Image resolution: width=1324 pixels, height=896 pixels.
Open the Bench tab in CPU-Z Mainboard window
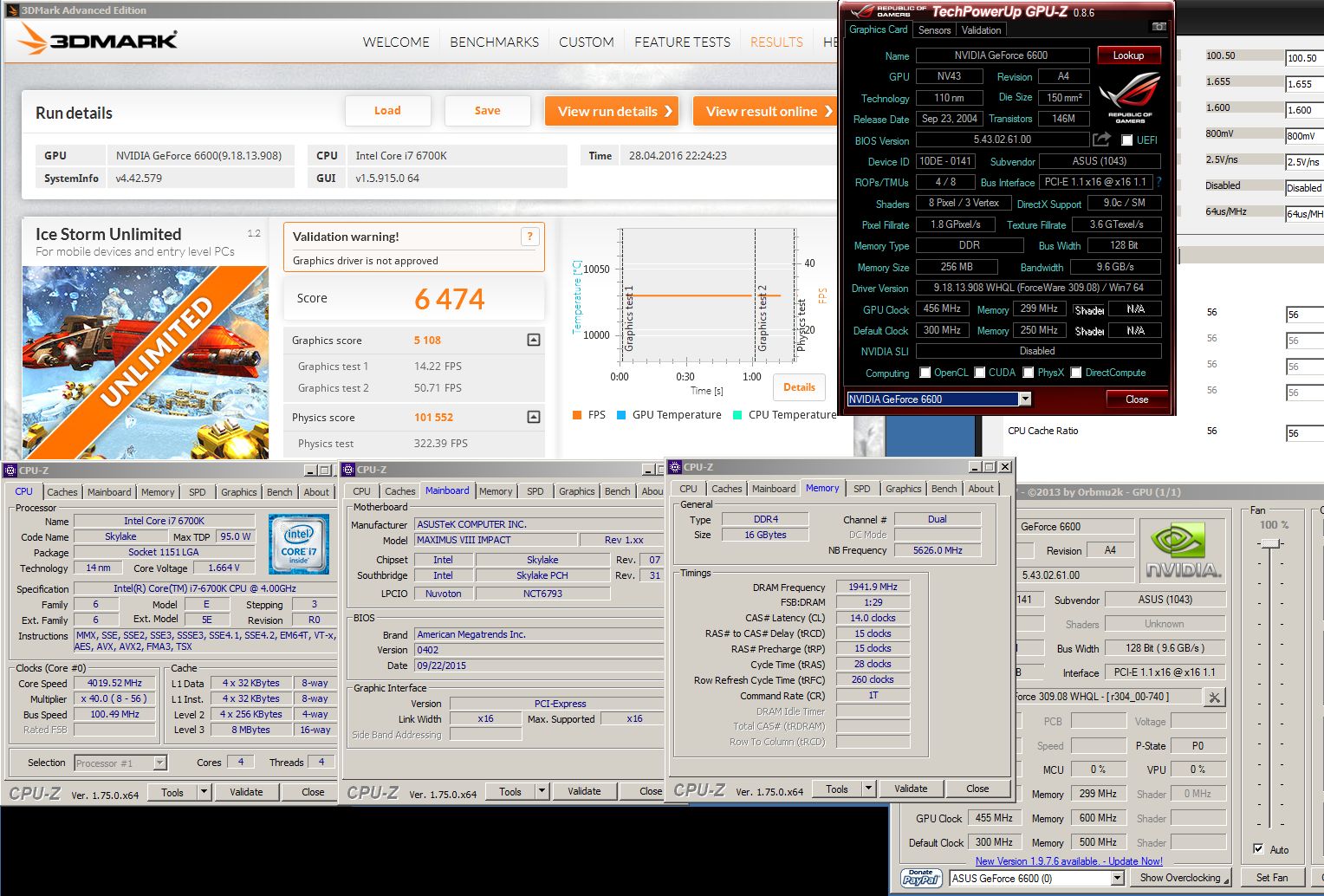click(618, 491)
